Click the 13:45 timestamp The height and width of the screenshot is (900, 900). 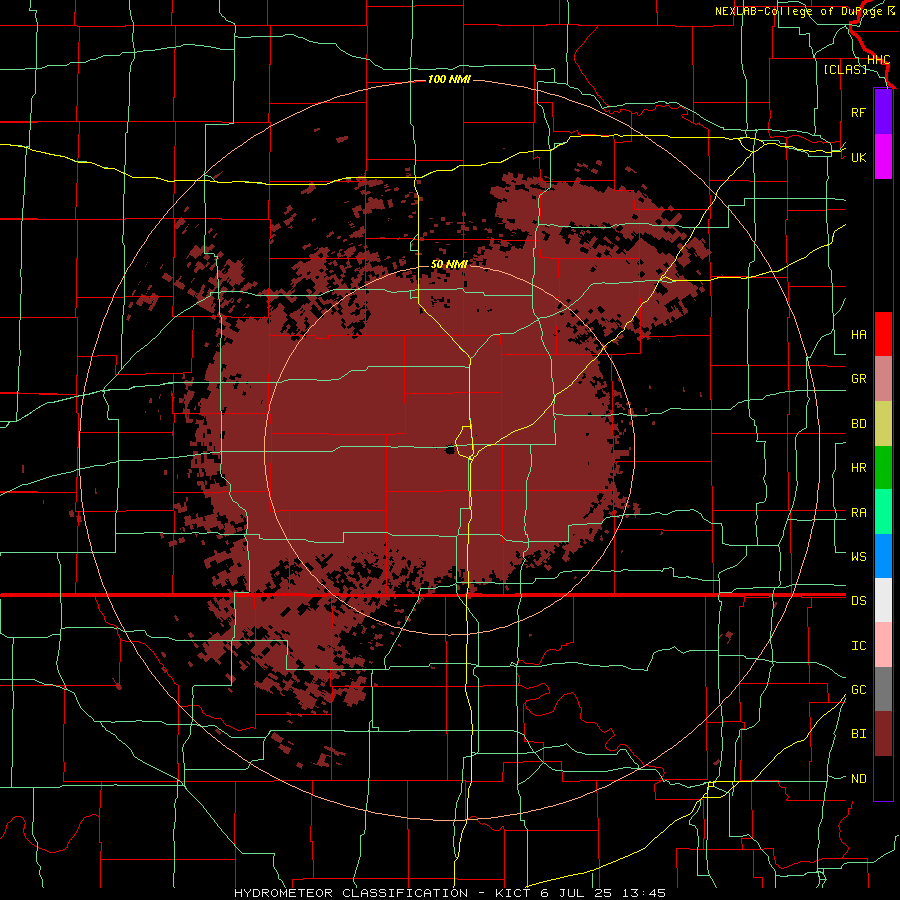point(643,893)
